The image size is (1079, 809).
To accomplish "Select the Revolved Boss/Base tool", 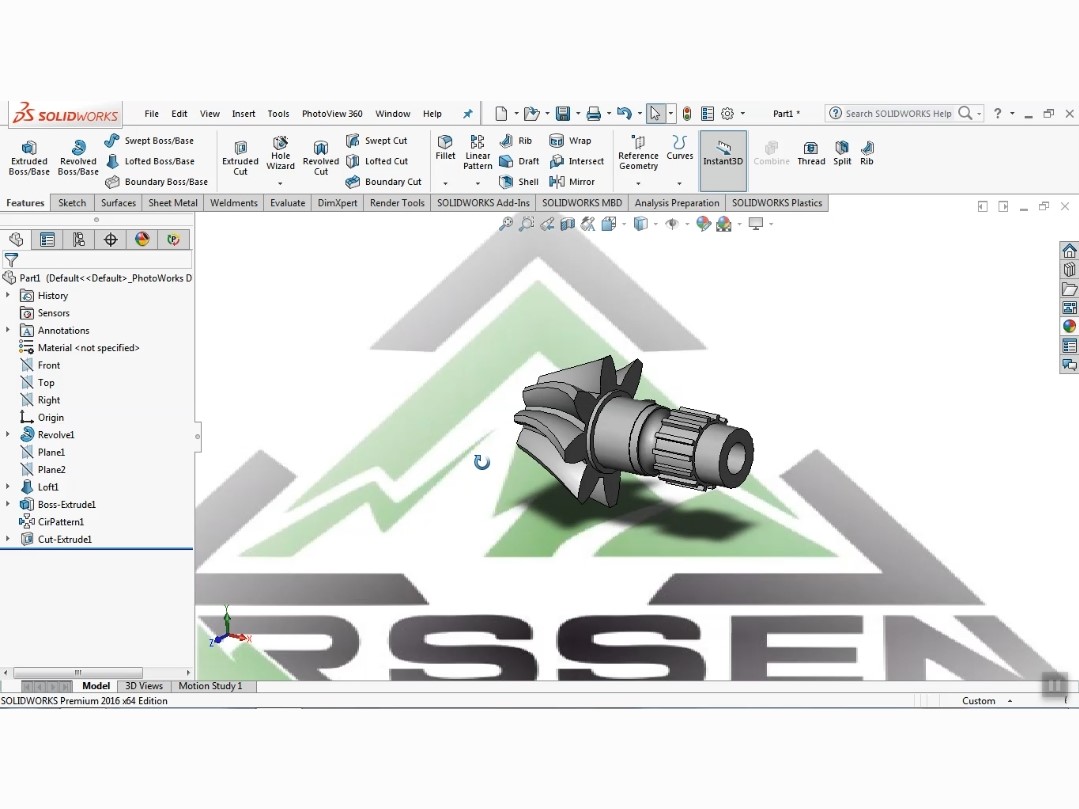I will tap(78, 158).
